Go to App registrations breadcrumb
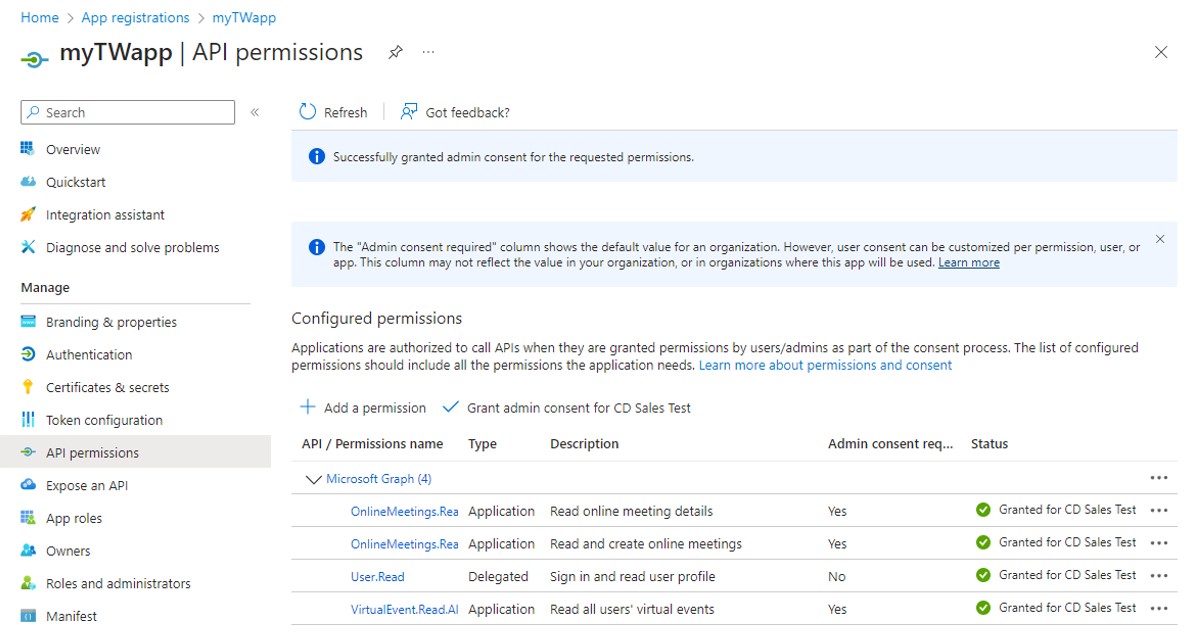This screenshot has height=635, width=1186. click(135, 17)
